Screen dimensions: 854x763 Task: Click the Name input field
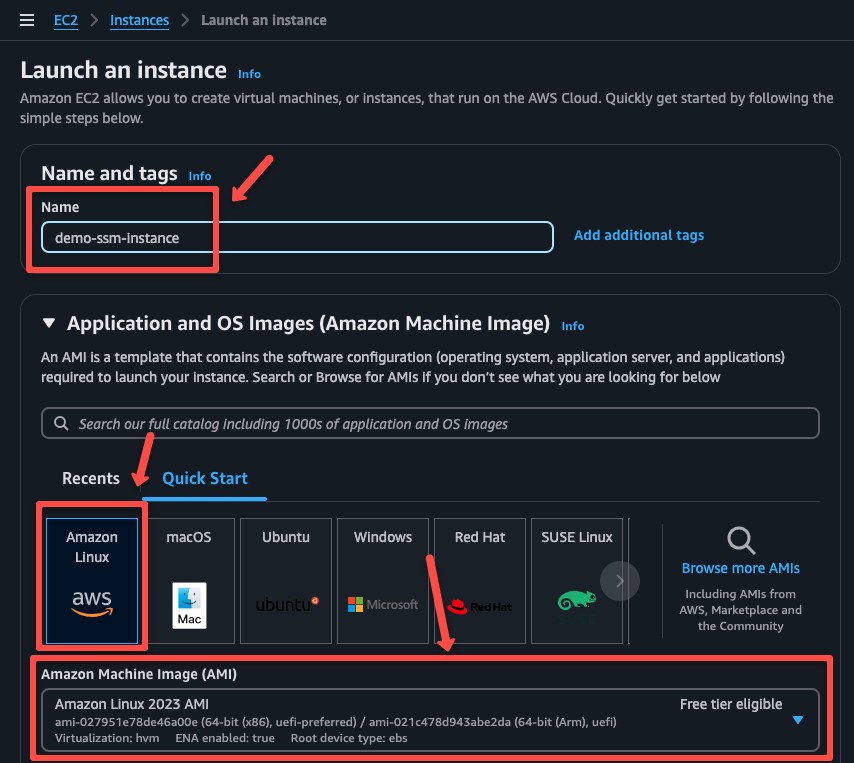(297, 237)
